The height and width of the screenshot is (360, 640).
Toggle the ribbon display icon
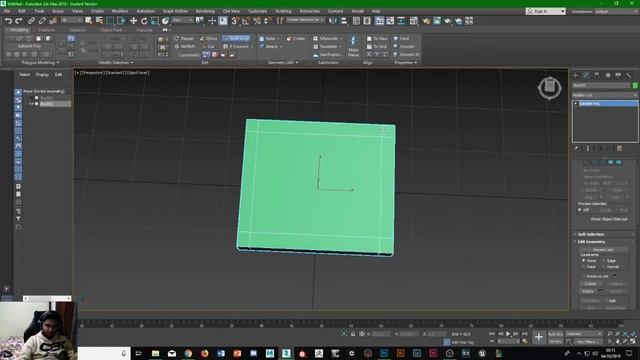[x=380, y=21]
